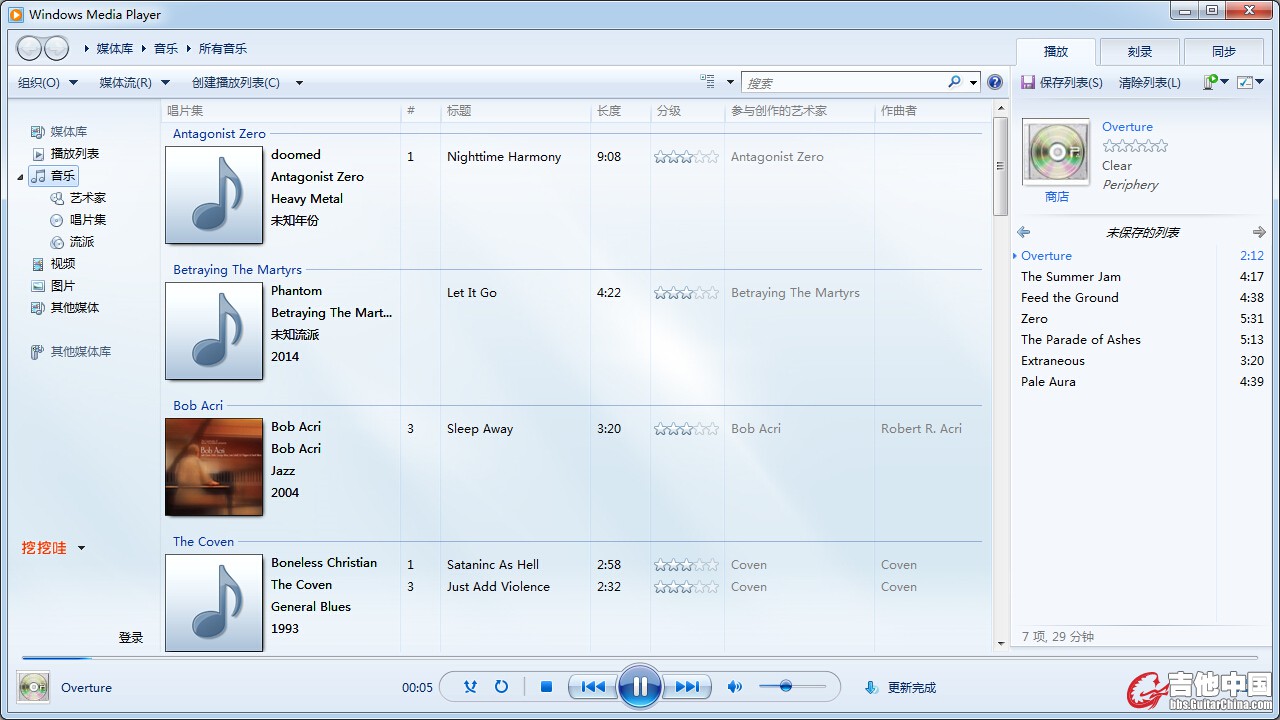Click 创建播放列表(C)
The width and height of the screenshot is (1280, 720).
236,83
